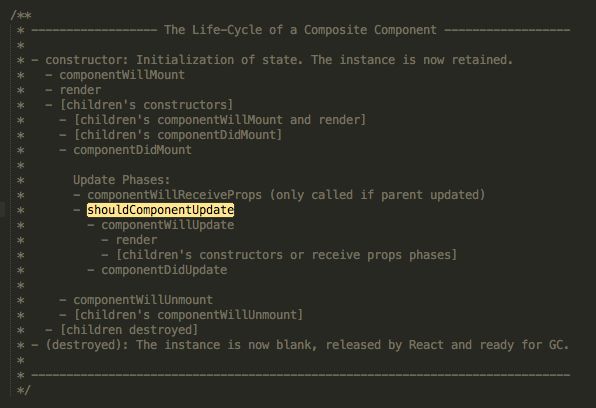The image size is (596, 408).
Task: Click the gutter marker beside shouldComponentUpdate line
Action: [x=2, y=210]
